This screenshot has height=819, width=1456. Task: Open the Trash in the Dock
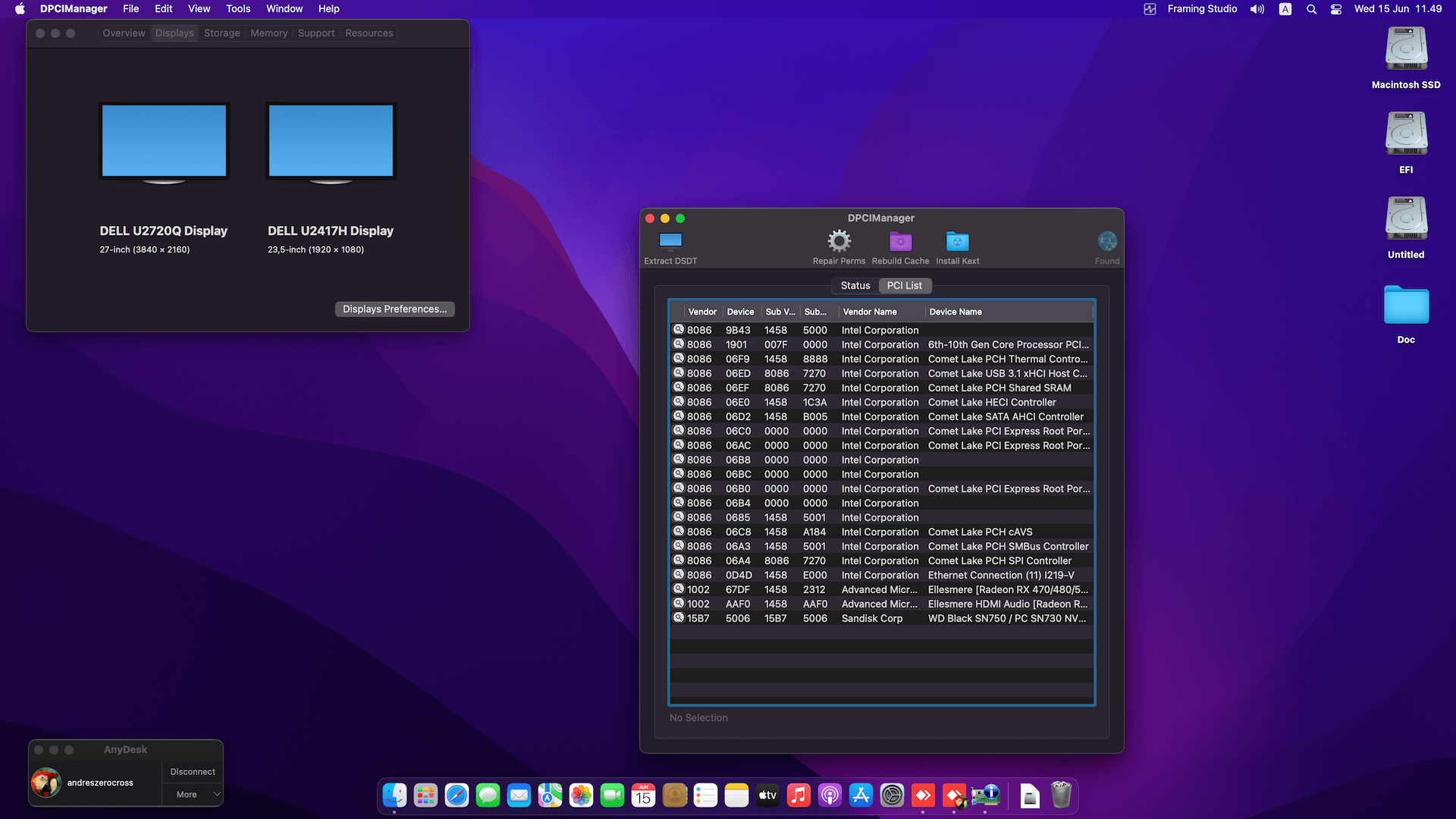(1061, 795)
